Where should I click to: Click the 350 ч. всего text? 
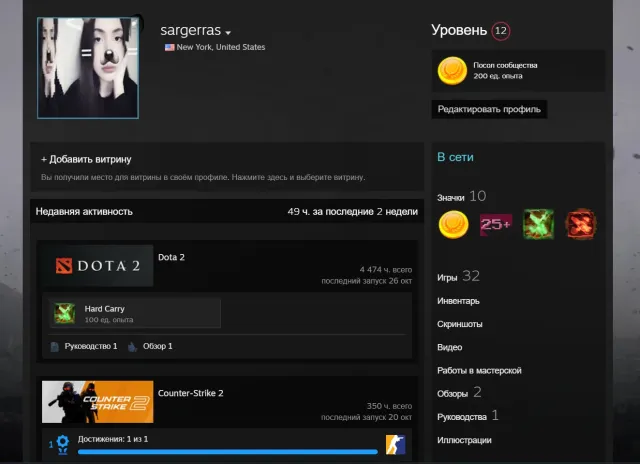(389, 406)
